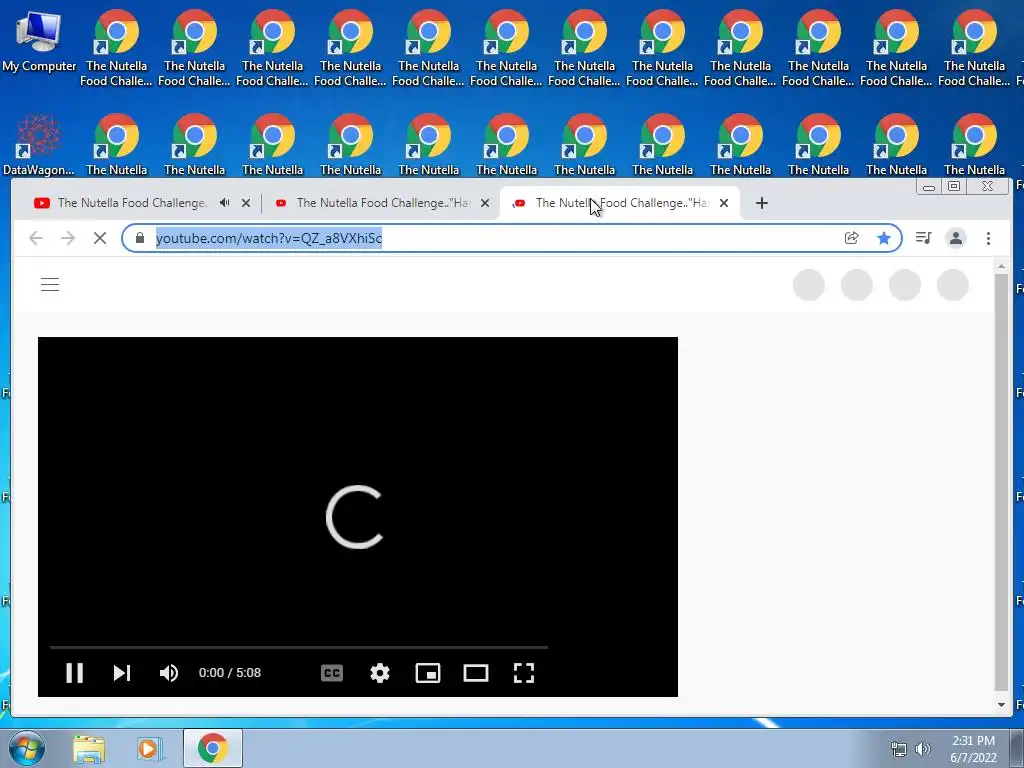Restore down the Chrome window
This screenshot has height=768, width=1024.
pyautogui.click(x=954, y=187)
